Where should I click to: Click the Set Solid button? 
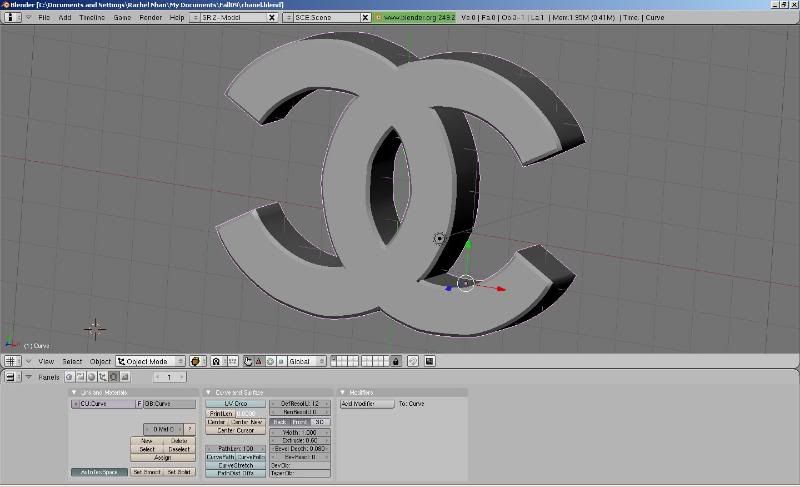click(x=179, y=472)
